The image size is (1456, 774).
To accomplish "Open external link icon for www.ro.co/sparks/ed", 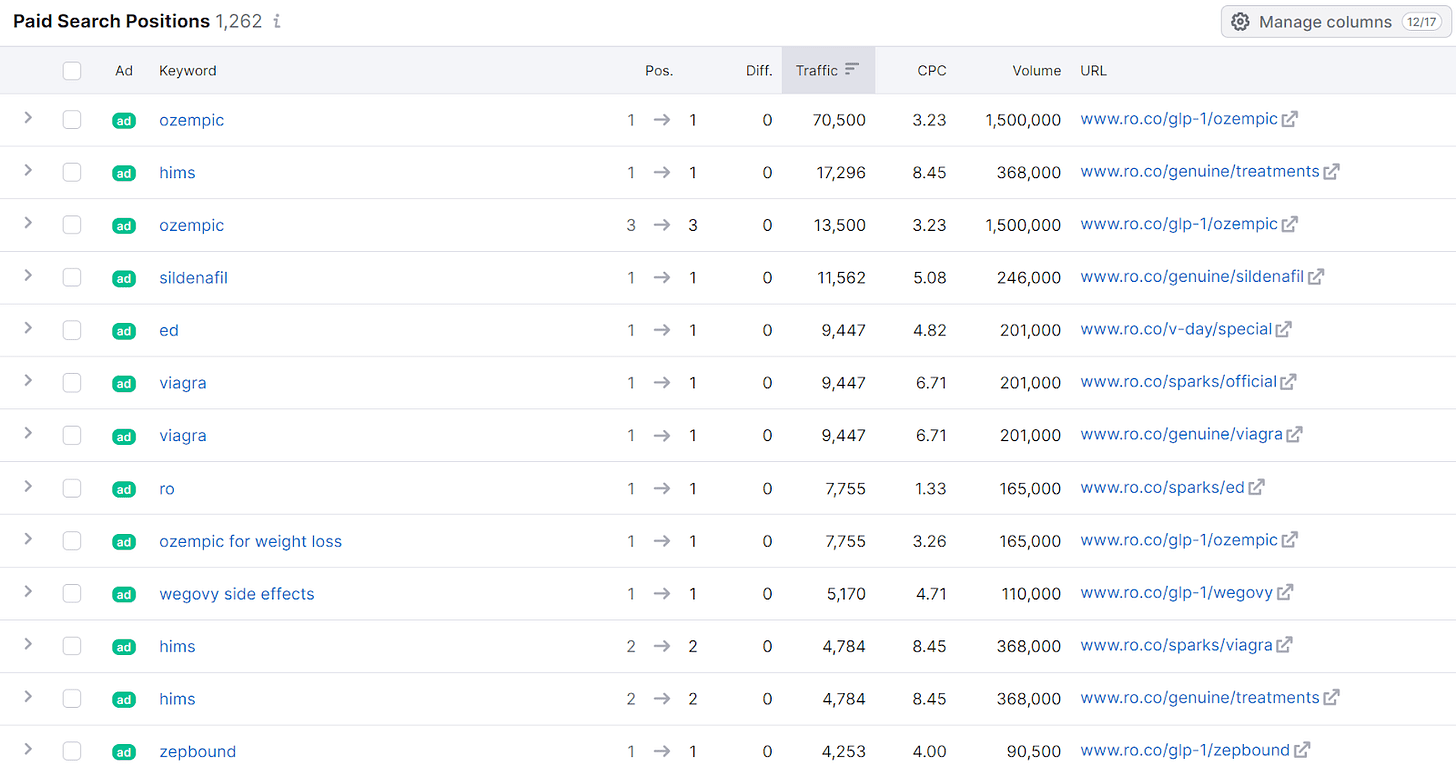I will 1257,488.
